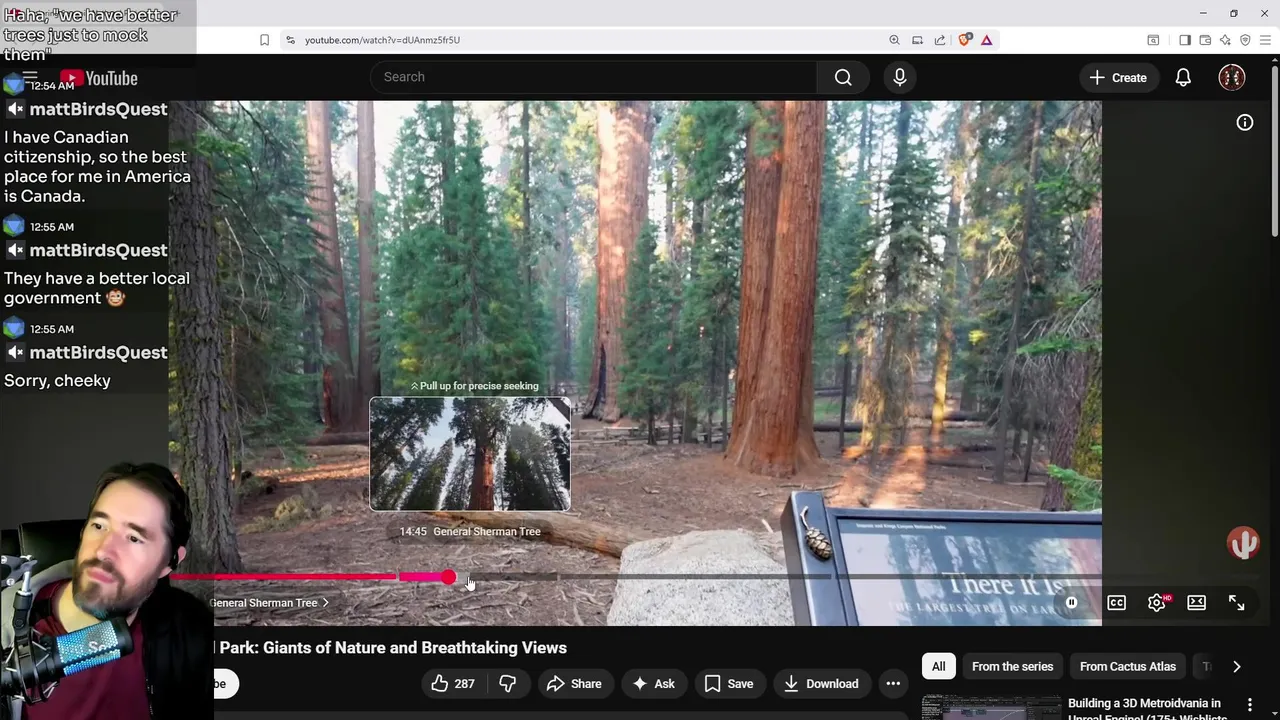Select the From the series chip

pyautogui.click(x=1012, y=667)
